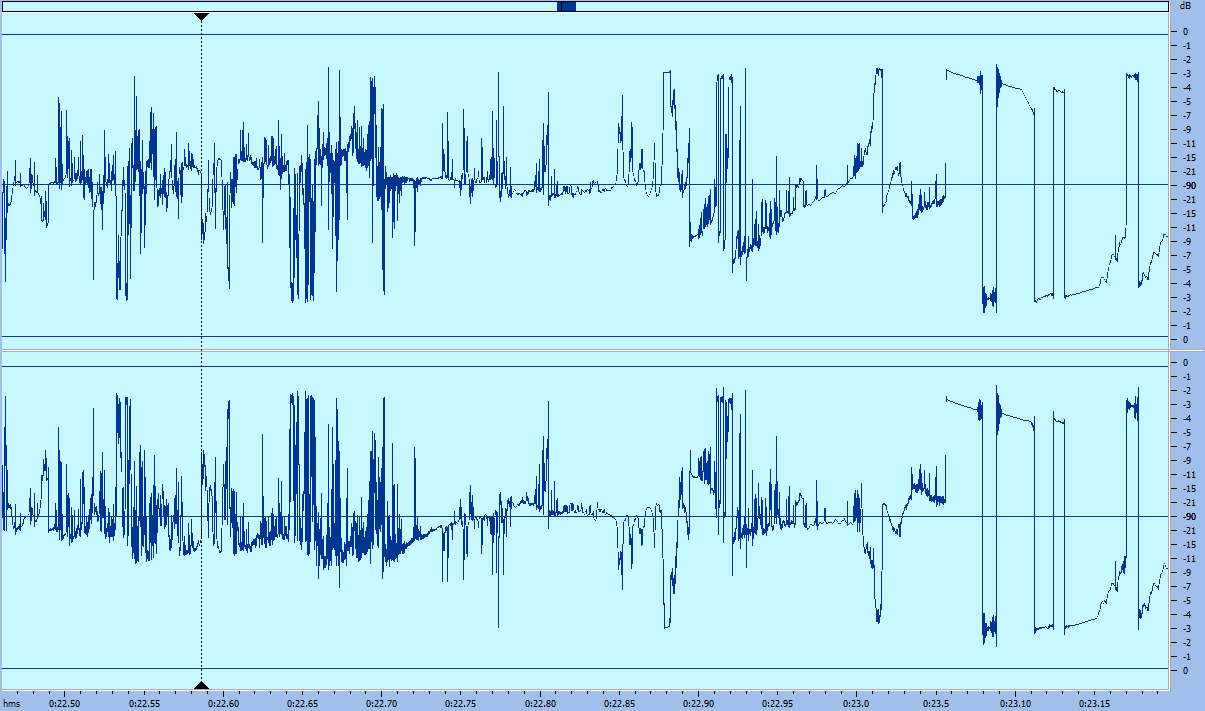Image resolution: width=1205 pixels, height=711 pixels.
Task: Click 0:22.90 on the time ruler
Action: point(698,703)
